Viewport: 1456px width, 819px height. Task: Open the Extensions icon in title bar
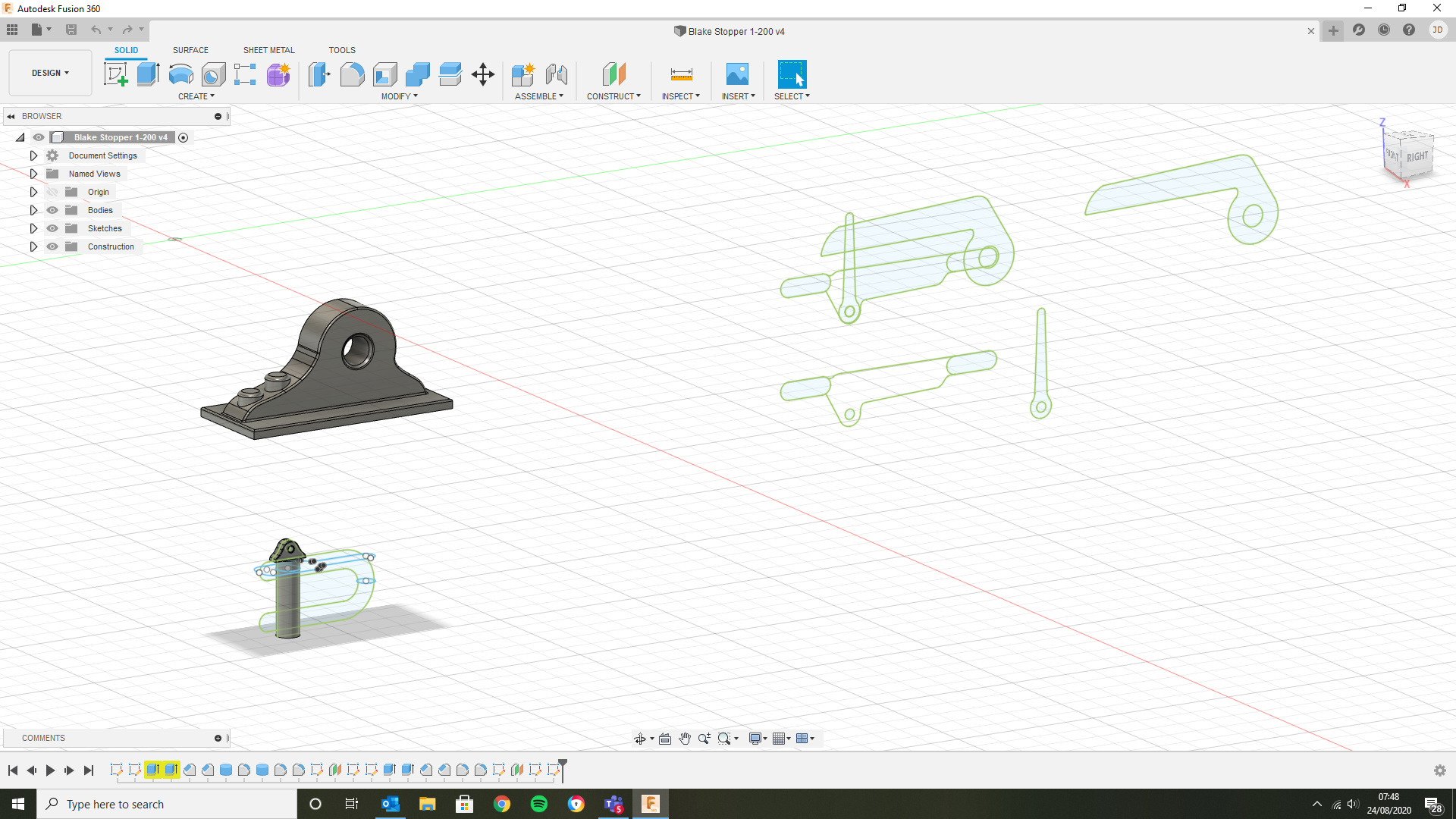[x=1359, y=30]
